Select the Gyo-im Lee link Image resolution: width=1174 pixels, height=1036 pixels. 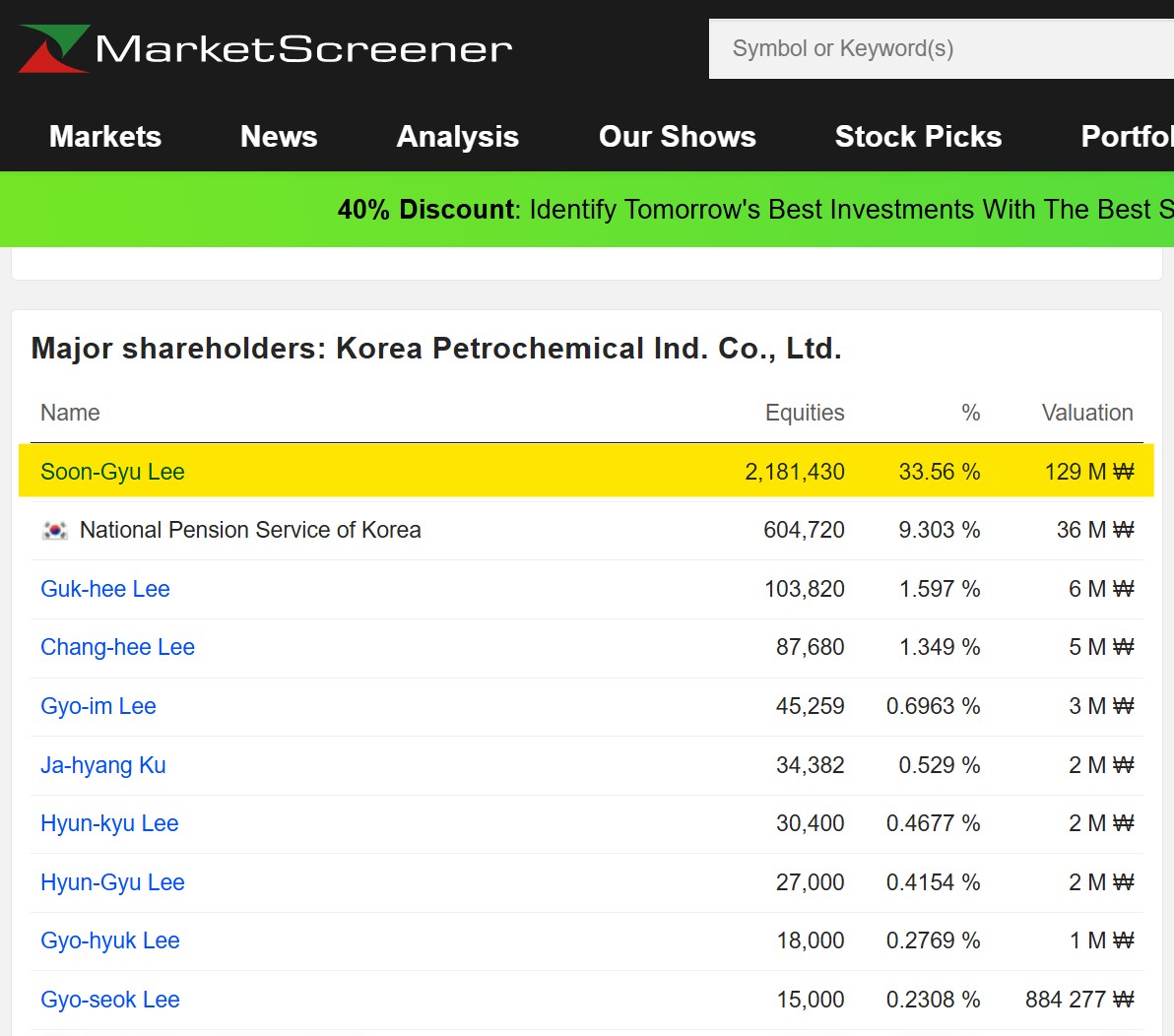(98, 706)
